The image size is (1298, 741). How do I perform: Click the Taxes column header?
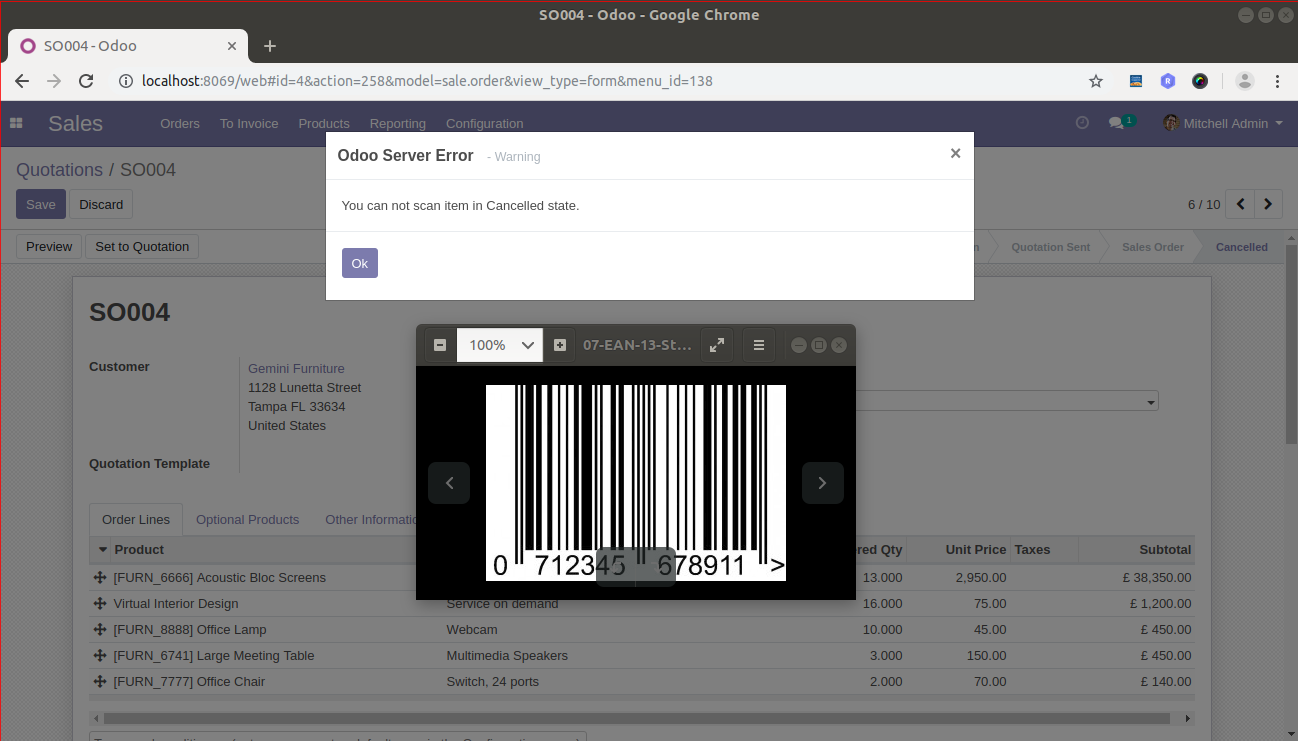pyautogui.click(x=1032, y=550)
